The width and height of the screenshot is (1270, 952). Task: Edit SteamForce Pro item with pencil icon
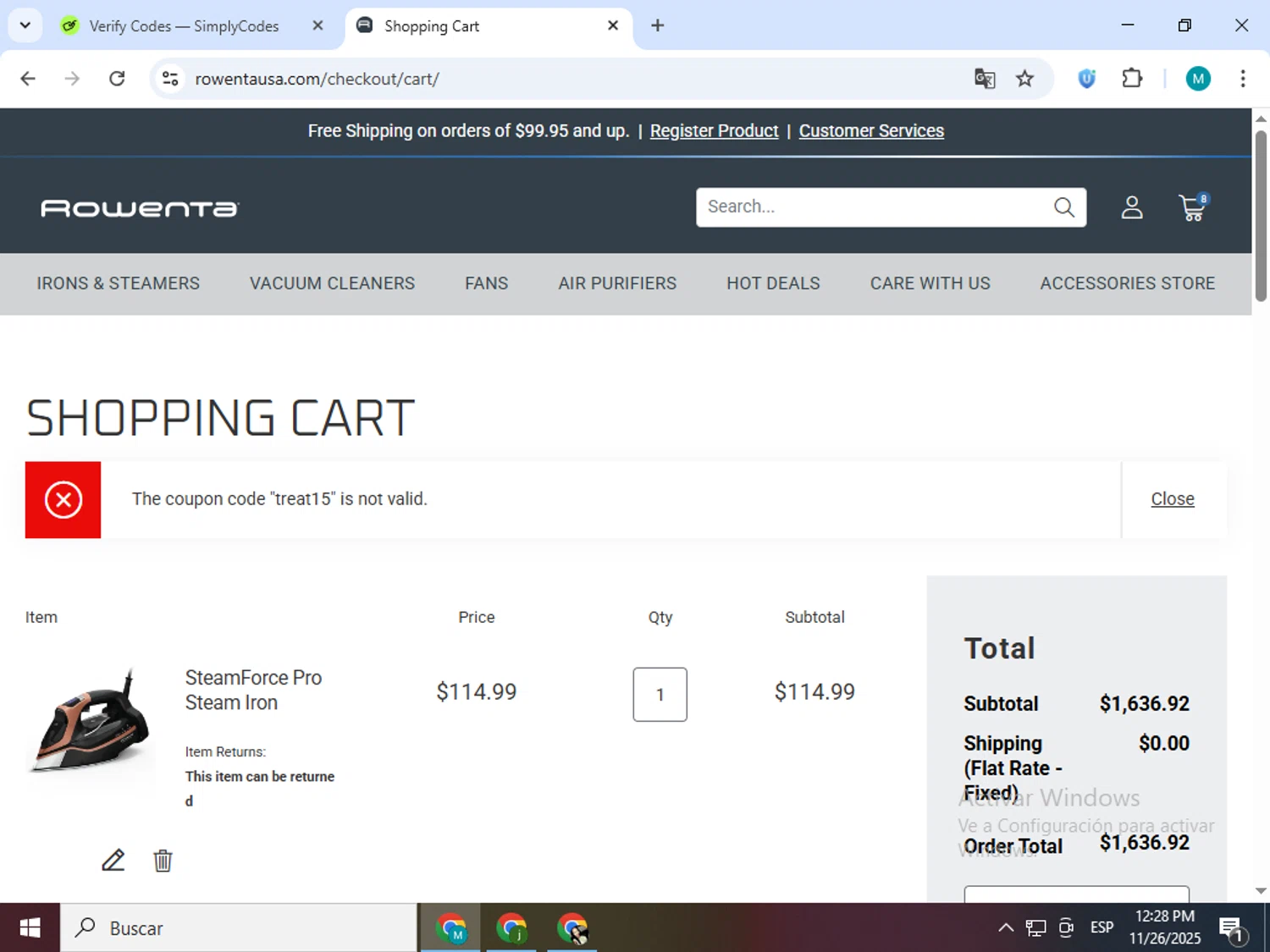(x=113, y=860)
